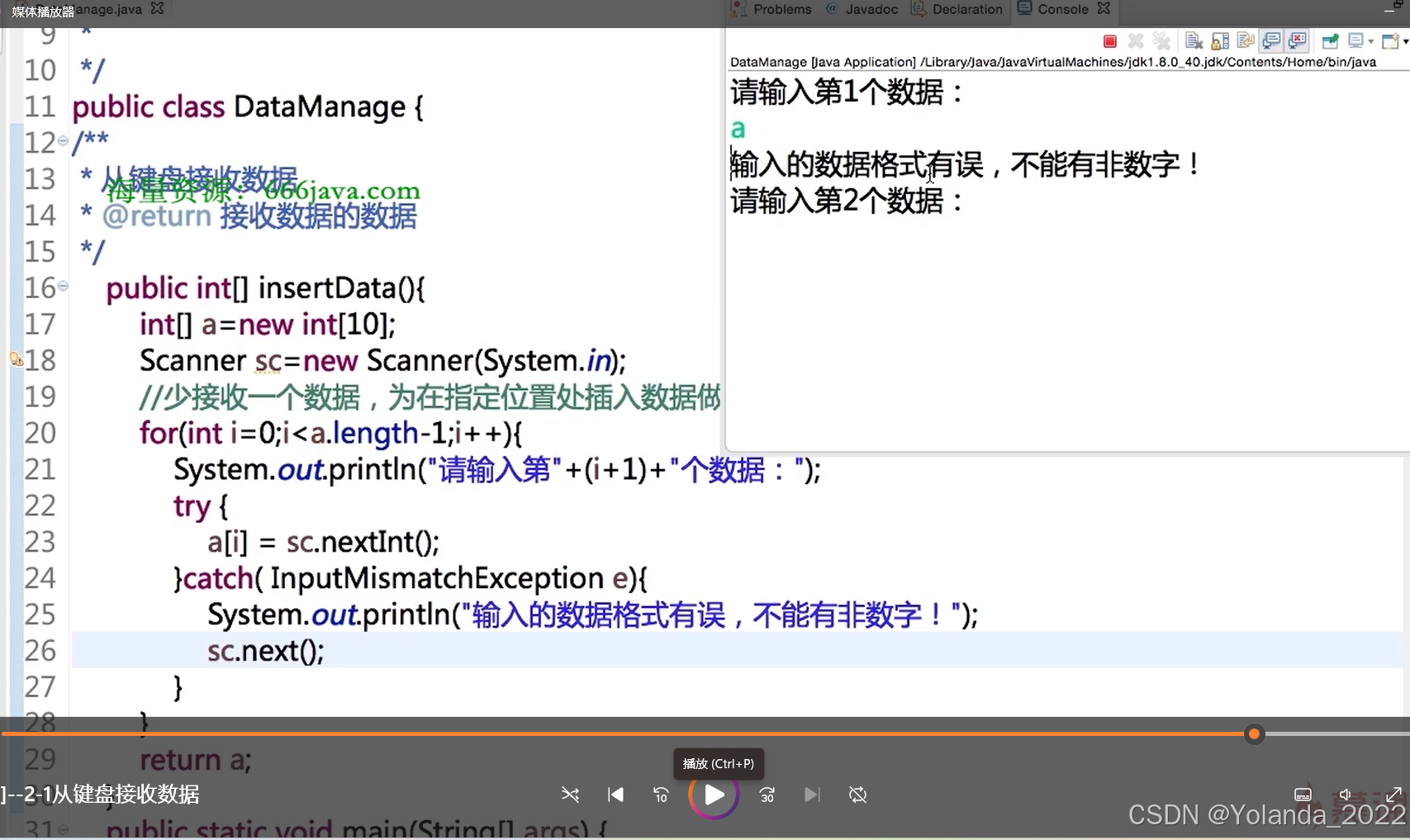Collapse the Javadoc comment at line 12

coord(63,141)
